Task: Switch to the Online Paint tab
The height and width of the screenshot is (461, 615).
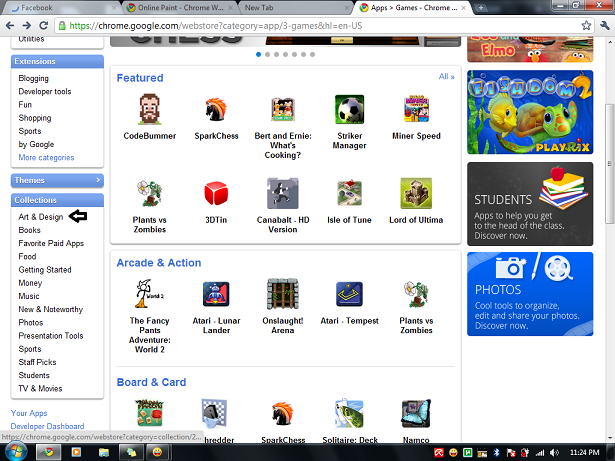Action: 179,8
